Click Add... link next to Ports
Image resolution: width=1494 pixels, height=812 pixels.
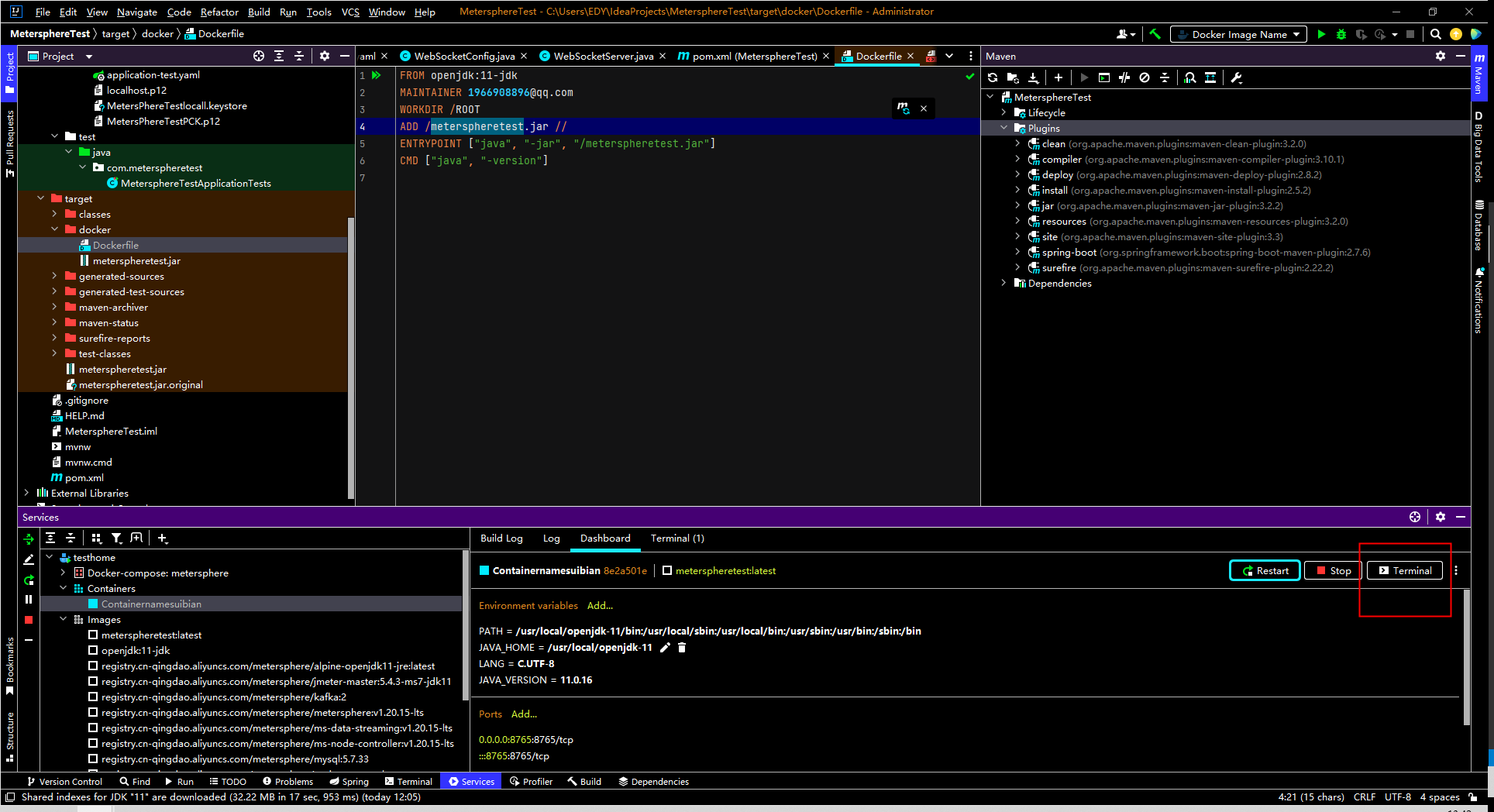pyautogui.click(x=524, y=714)
